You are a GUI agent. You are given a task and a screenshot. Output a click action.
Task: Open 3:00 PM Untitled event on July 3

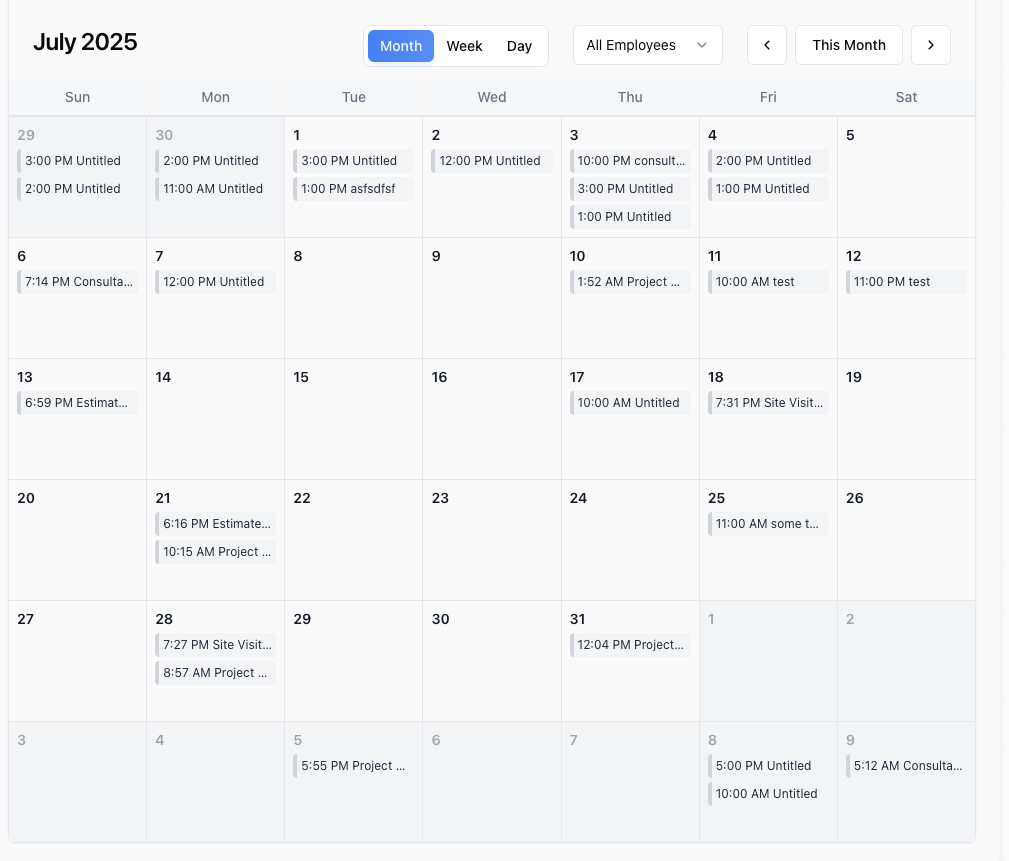coord(630,189)
